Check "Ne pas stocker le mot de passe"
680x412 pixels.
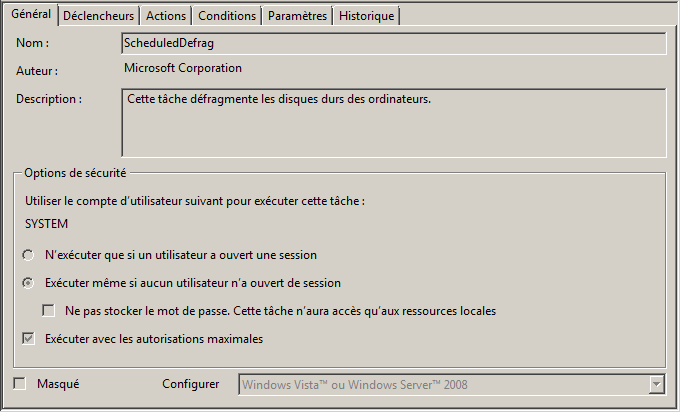point(49,311)
